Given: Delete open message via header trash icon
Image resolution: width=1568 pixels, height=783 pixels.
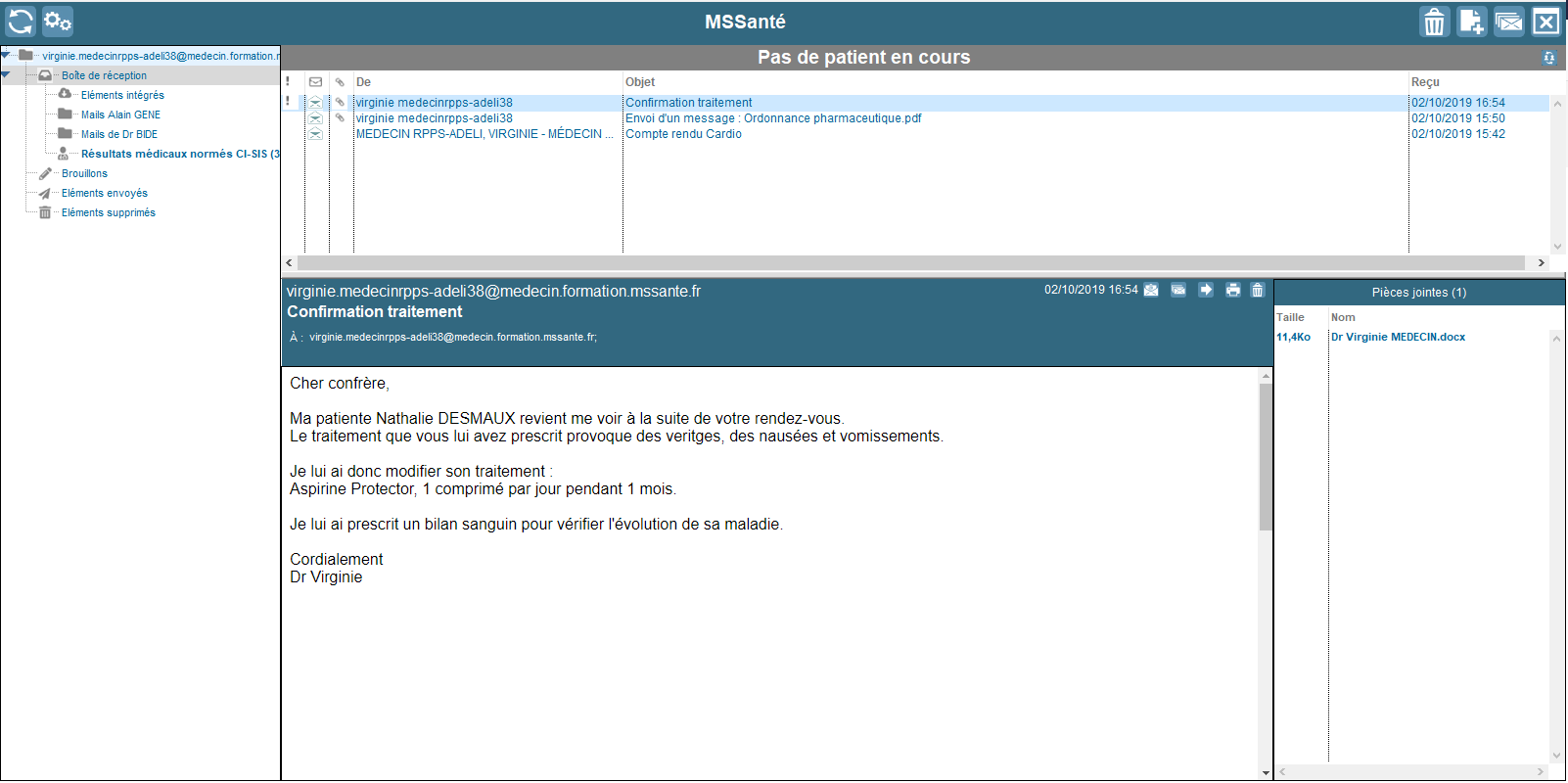Looking at the screenshot, I should [1258, 290].
